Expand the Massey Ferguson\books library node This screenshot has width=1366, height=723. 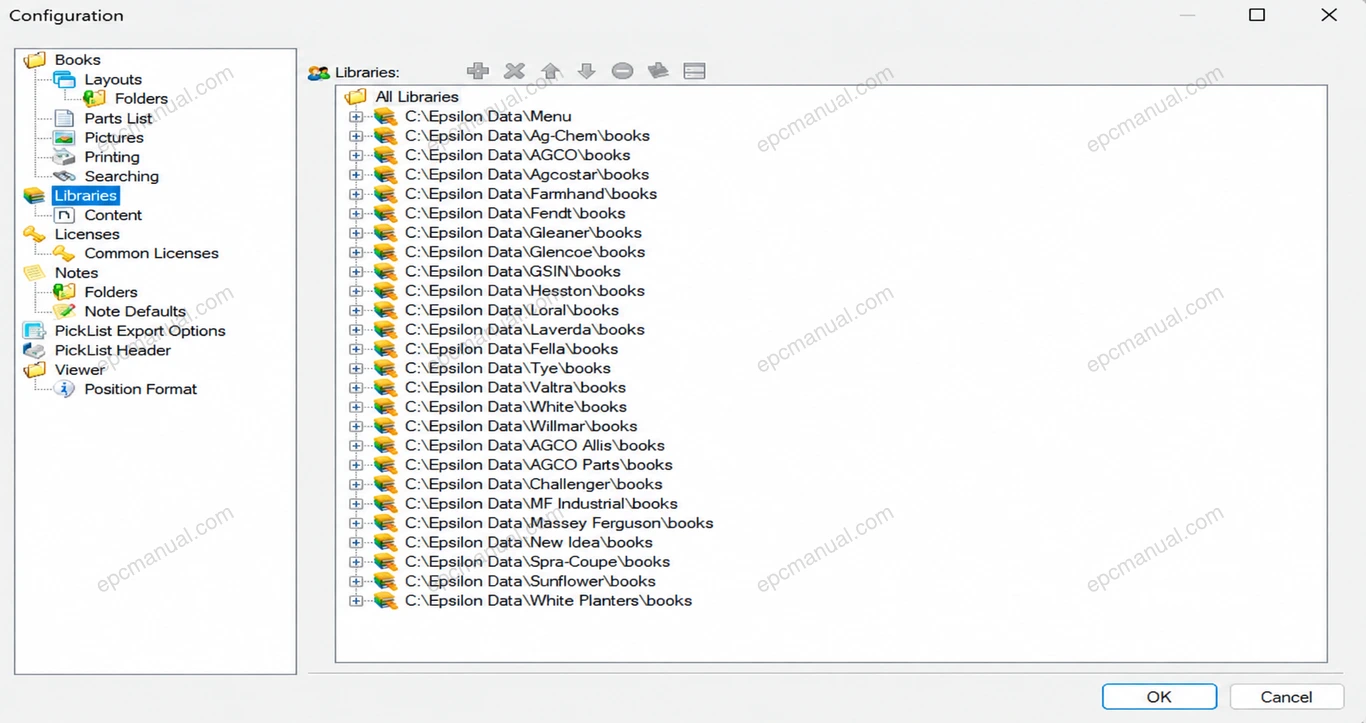point(356,523)
